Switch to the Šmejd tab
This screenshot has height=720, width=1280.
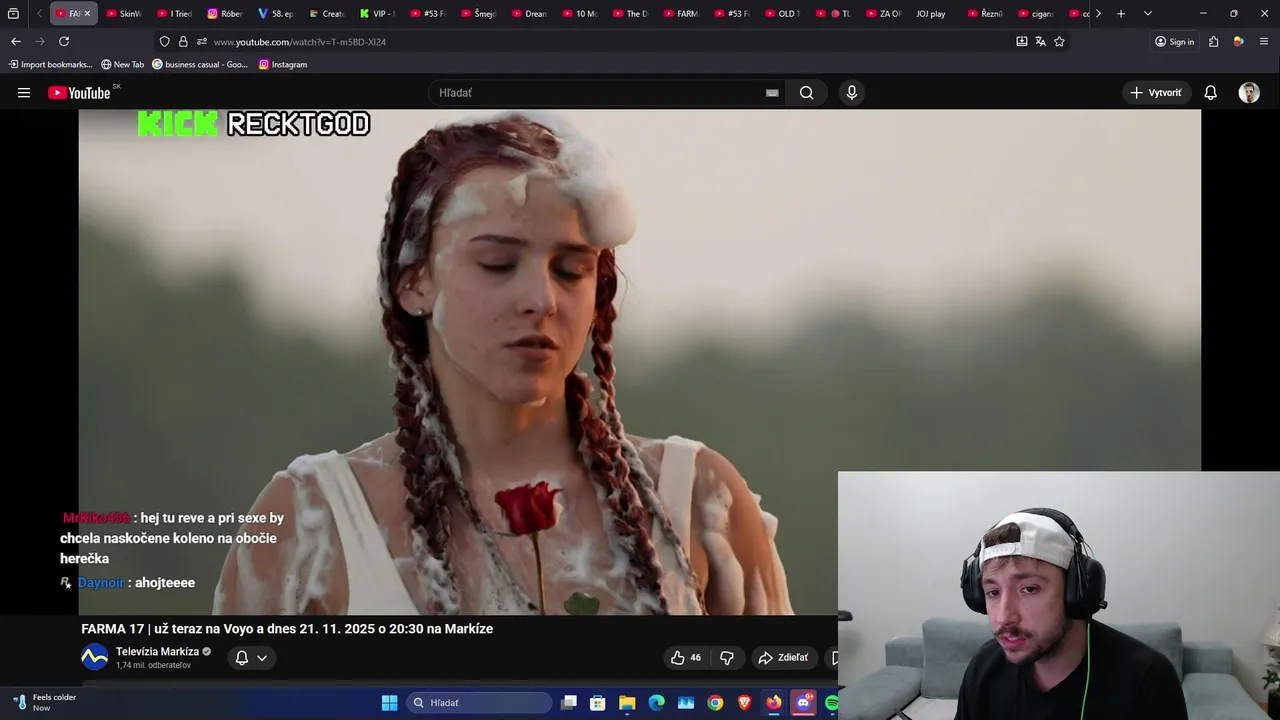(x=478, y=14)
